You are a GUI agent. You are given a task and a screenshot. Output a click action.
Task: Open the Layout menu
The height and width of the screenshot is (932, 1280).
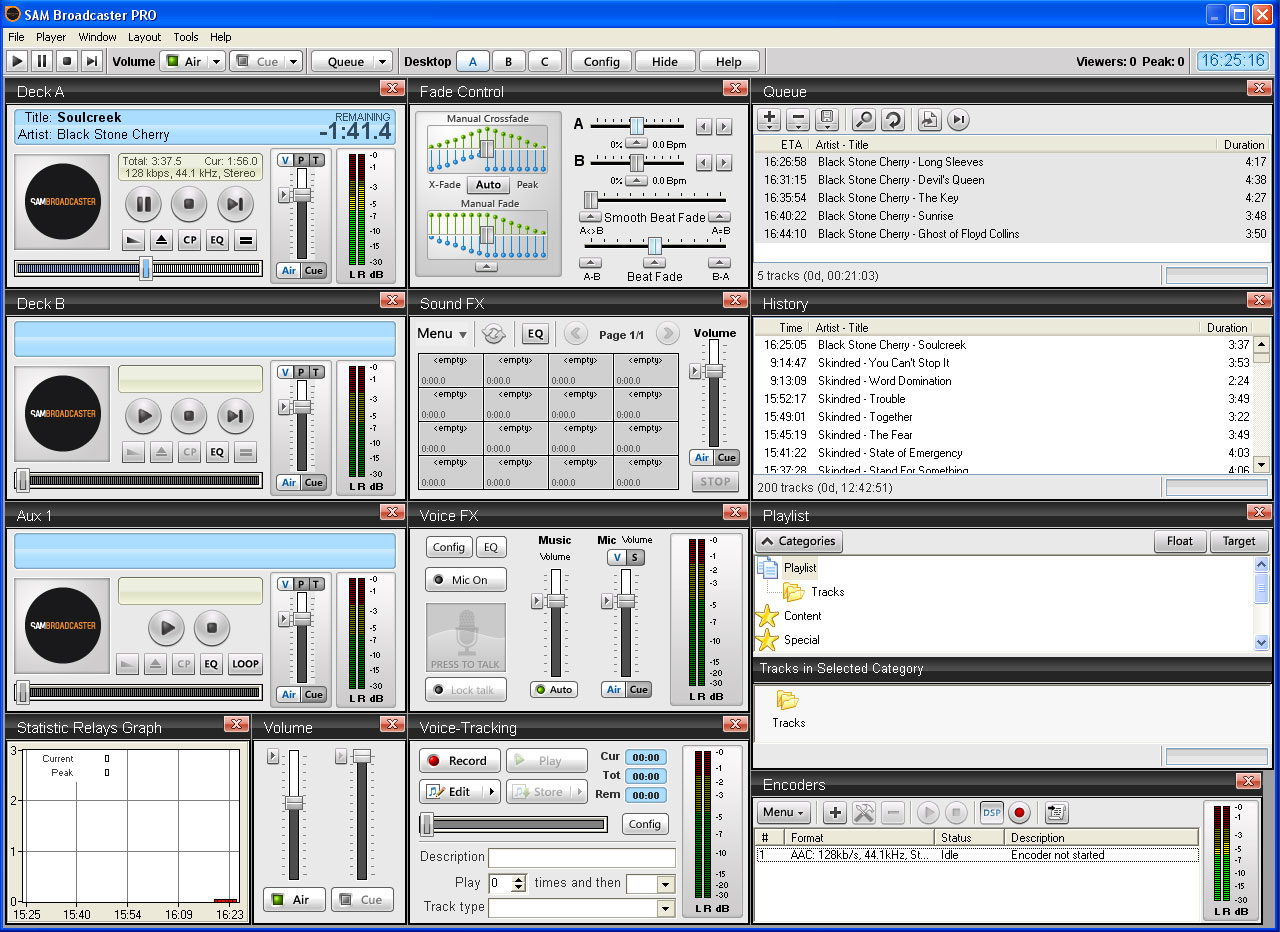point(145,37)
